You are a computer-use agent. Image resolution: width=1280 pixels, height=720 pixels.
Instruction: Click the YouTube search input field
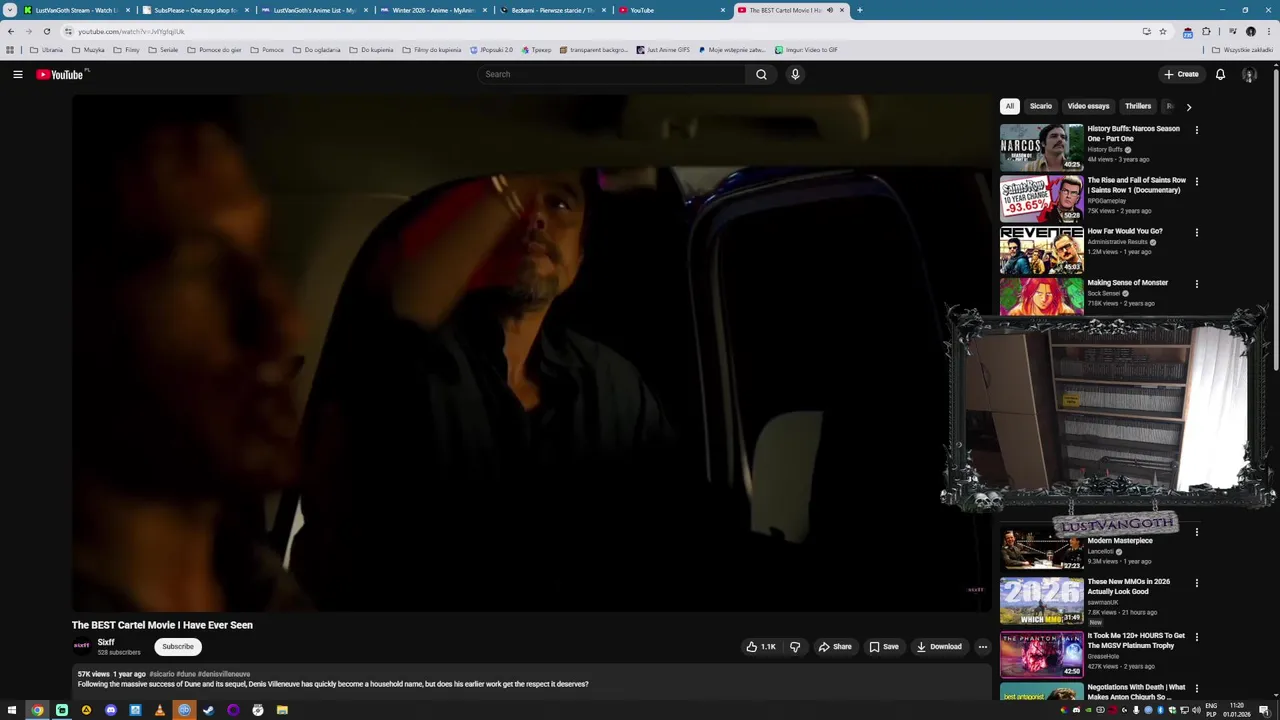tap(612, 74)
